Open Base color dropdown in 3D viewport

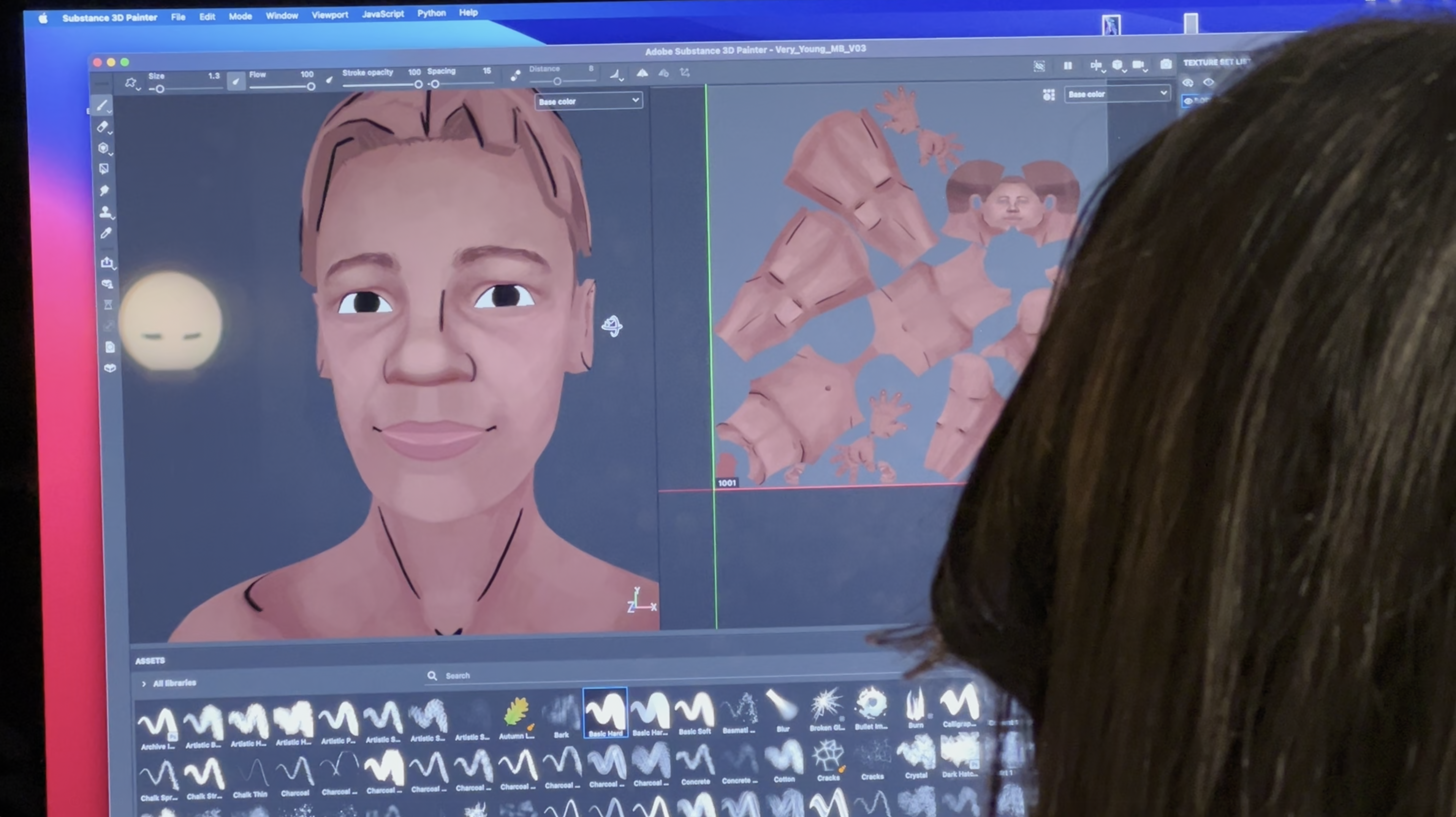588,101
